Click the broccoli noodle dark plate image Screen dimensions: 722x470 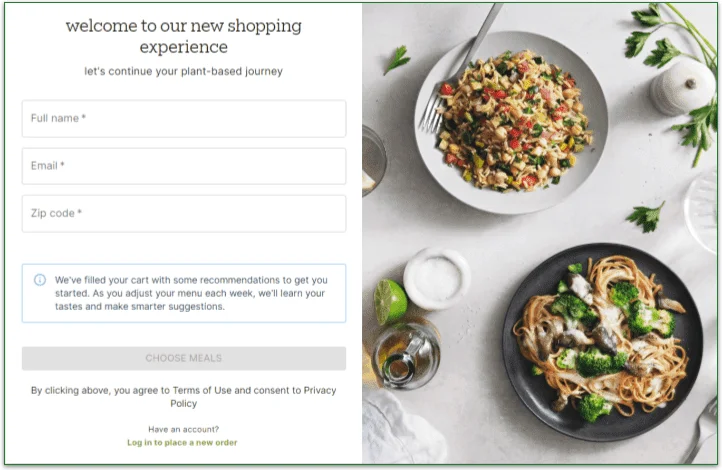pos(600,340)
